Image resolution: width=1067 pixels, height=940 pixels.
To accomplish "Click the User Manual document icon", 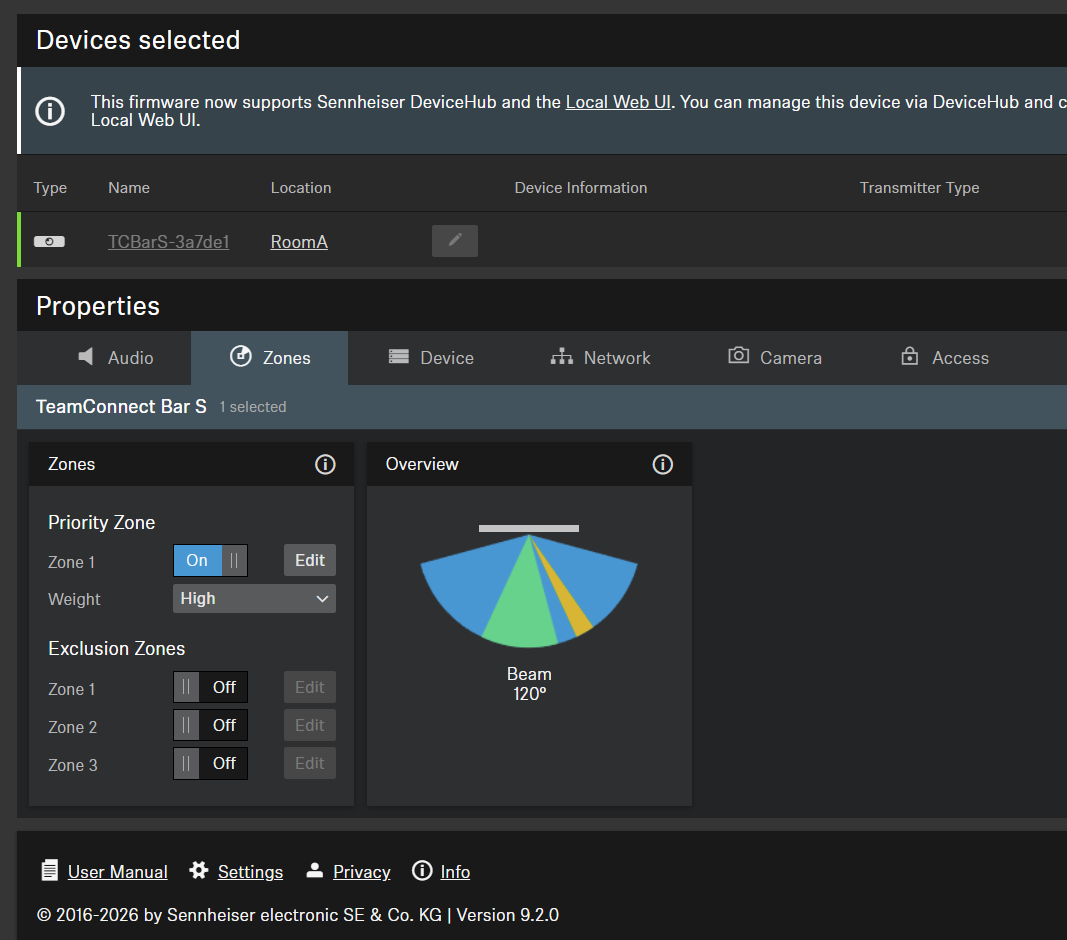I will (50, 870).
